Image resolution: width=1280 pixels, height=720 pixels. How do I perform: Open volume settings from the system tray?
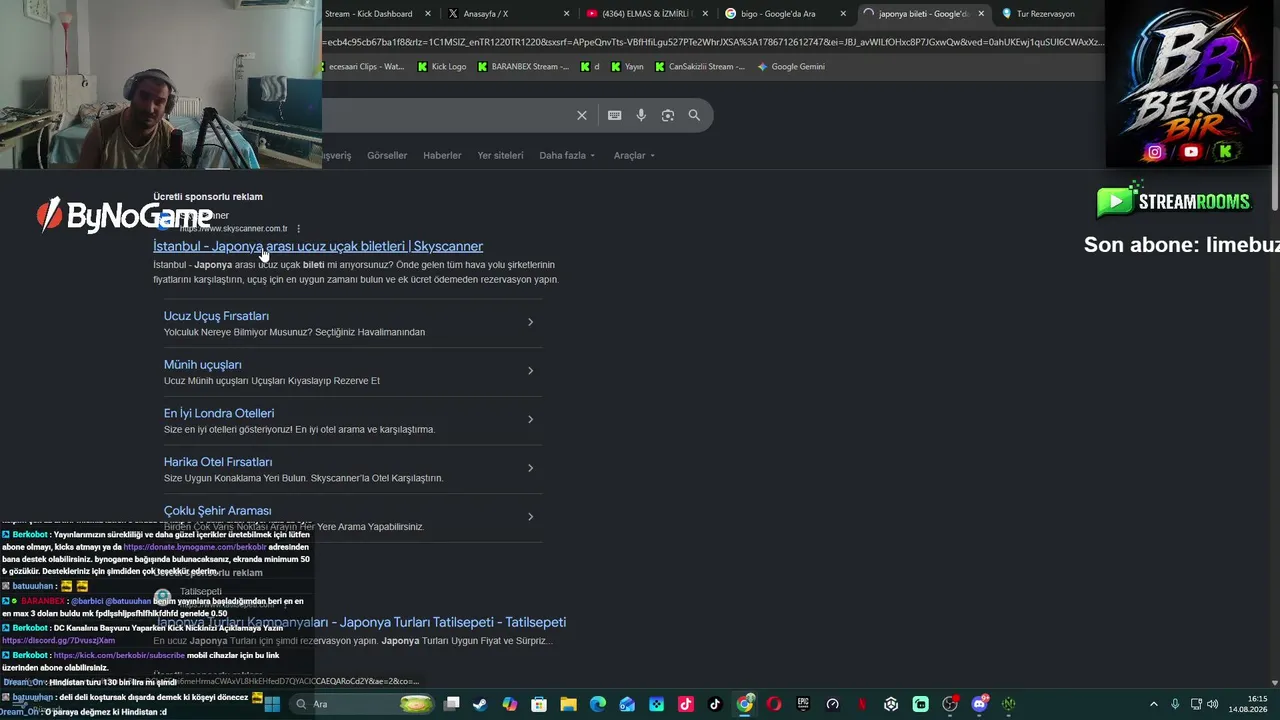coord(1213,704)
